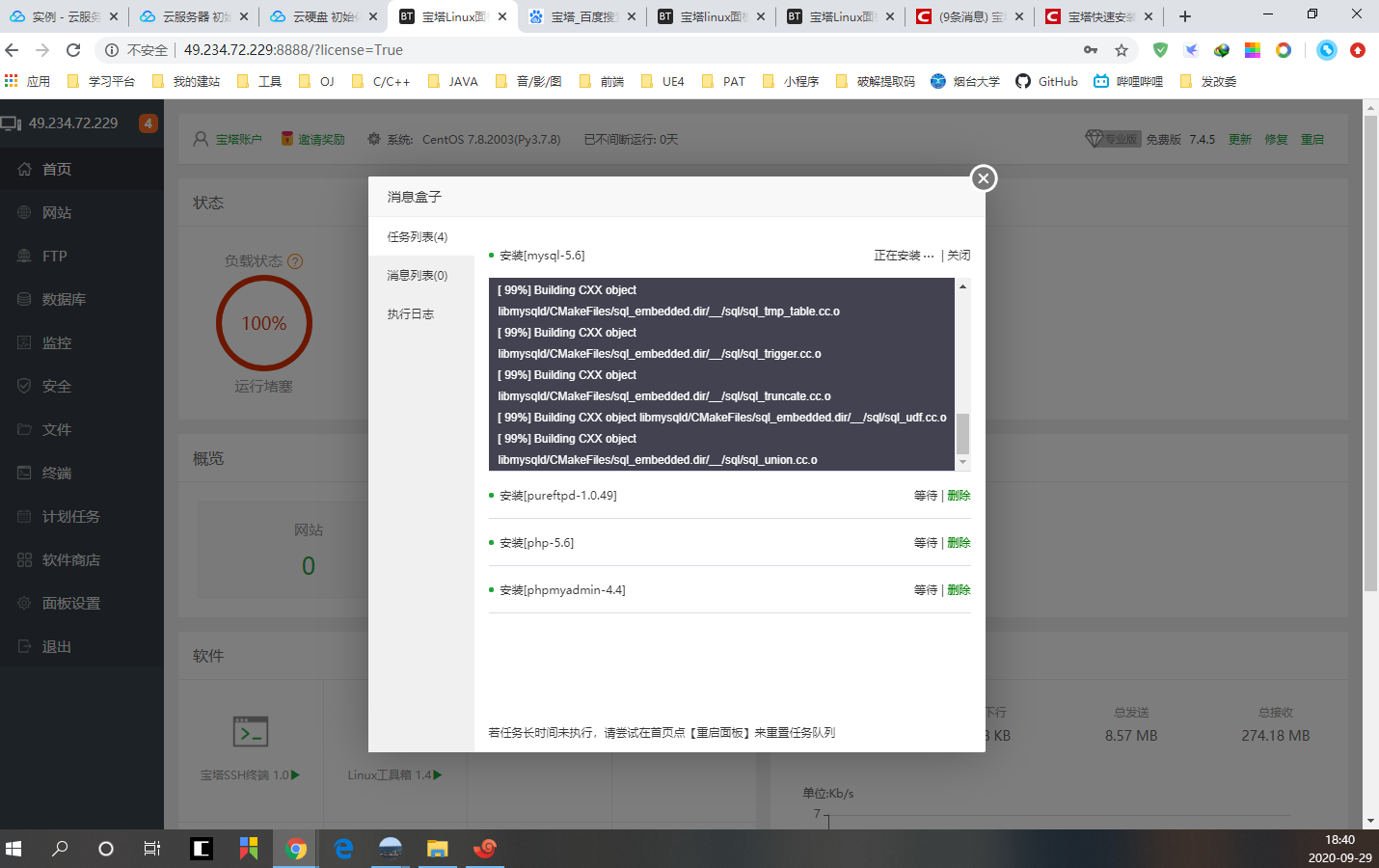Click the log output scrollbar up arrow
This screenshot has height=868, width=1379.
coord(962,286)
